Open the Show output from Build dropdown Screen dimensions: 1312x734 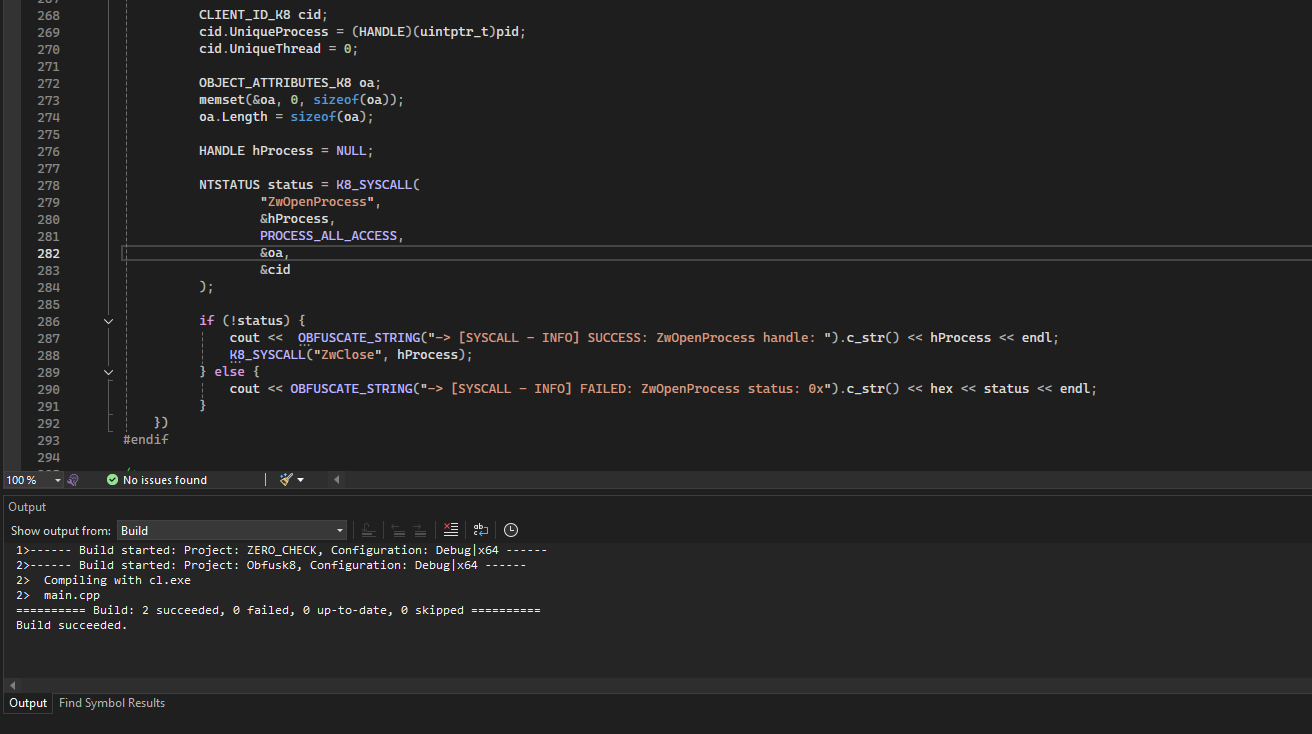pos(232,530)
